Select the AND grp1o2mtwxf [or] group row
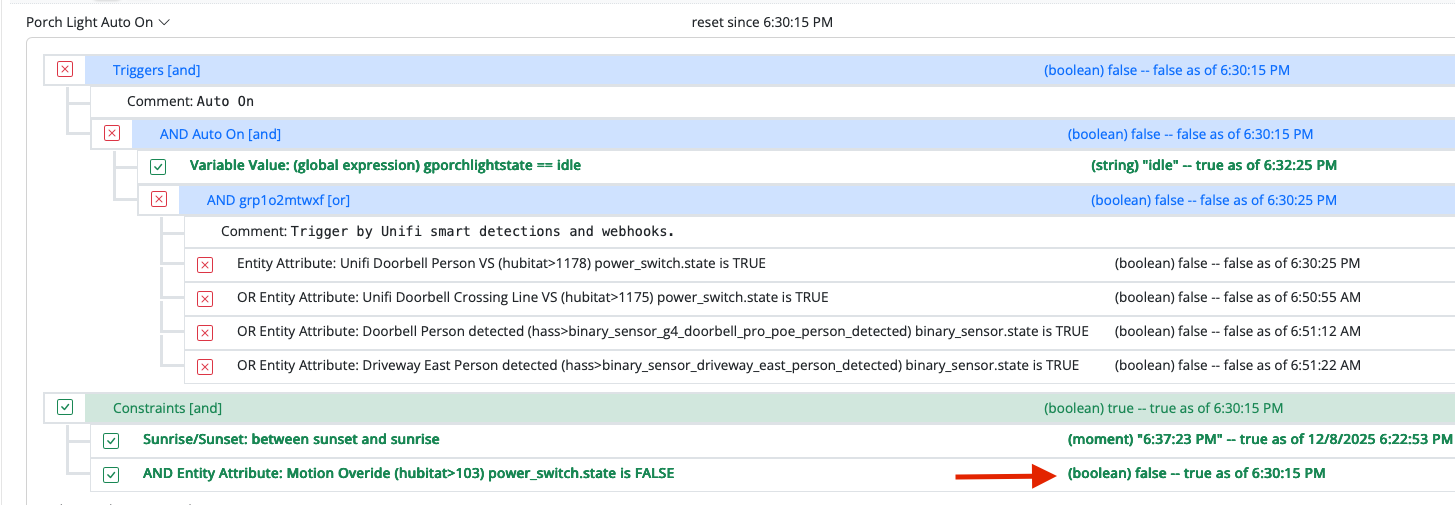Viewport: 1455px width, 505px height. 278,200
